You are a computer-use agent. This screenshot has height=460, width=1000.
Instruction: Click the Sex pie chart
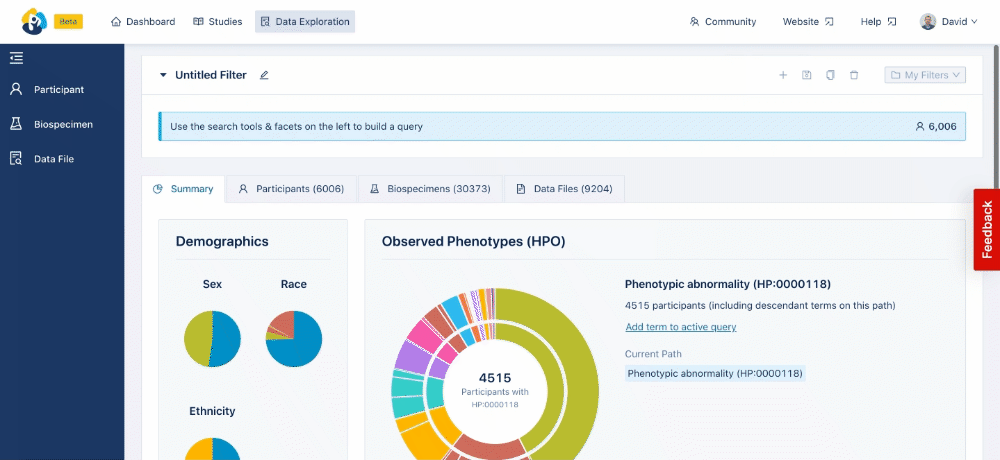(212, 339)
